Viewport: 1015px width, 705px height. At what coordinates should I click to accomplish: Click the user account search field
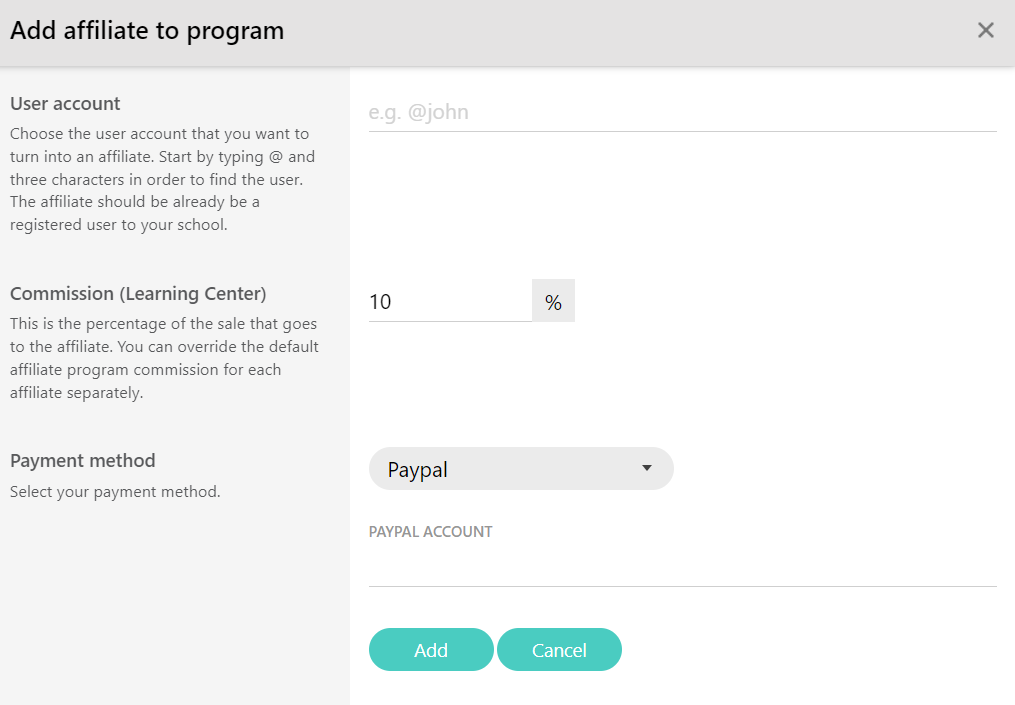pyautogui.click(x=682, y=112)
